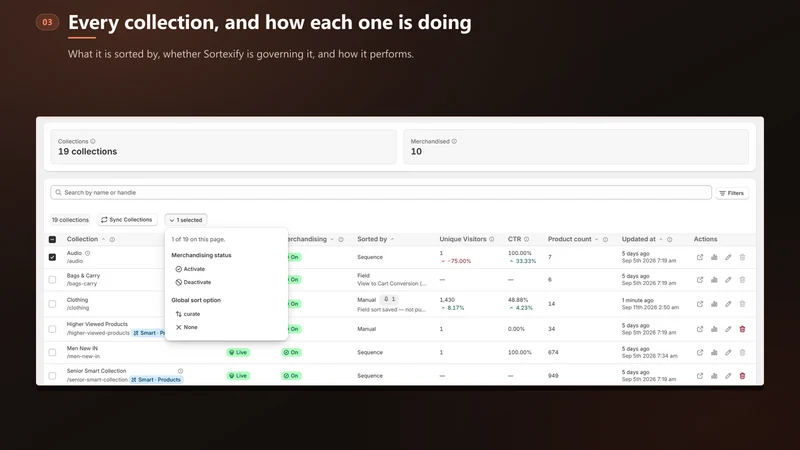This screenshot has width=800, height=450.
Task: Click '48.88%' CTR value
Action: tap(518, 300)
